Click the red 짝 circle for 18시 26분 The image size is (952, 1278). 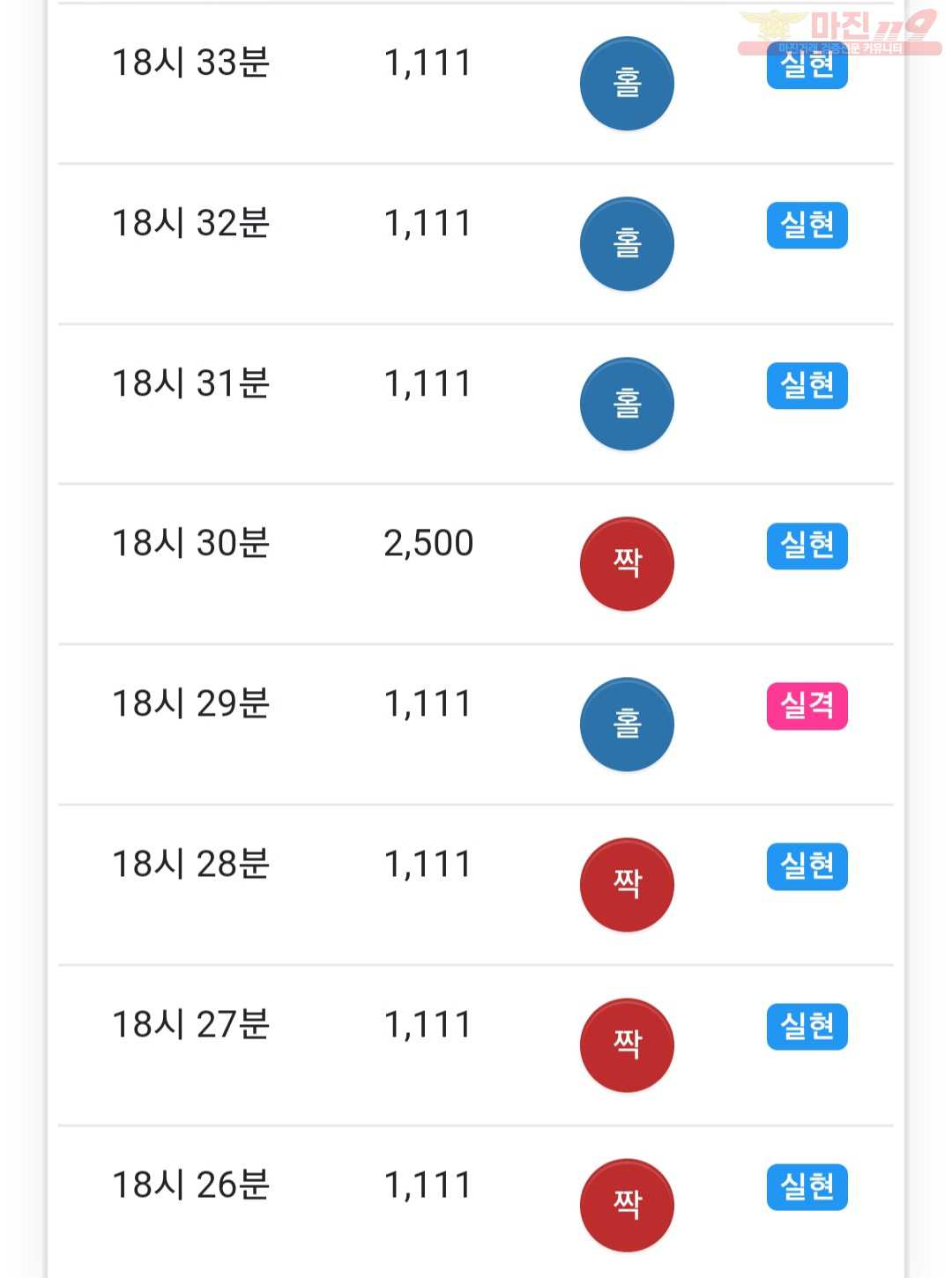(x=627, y=1206)
